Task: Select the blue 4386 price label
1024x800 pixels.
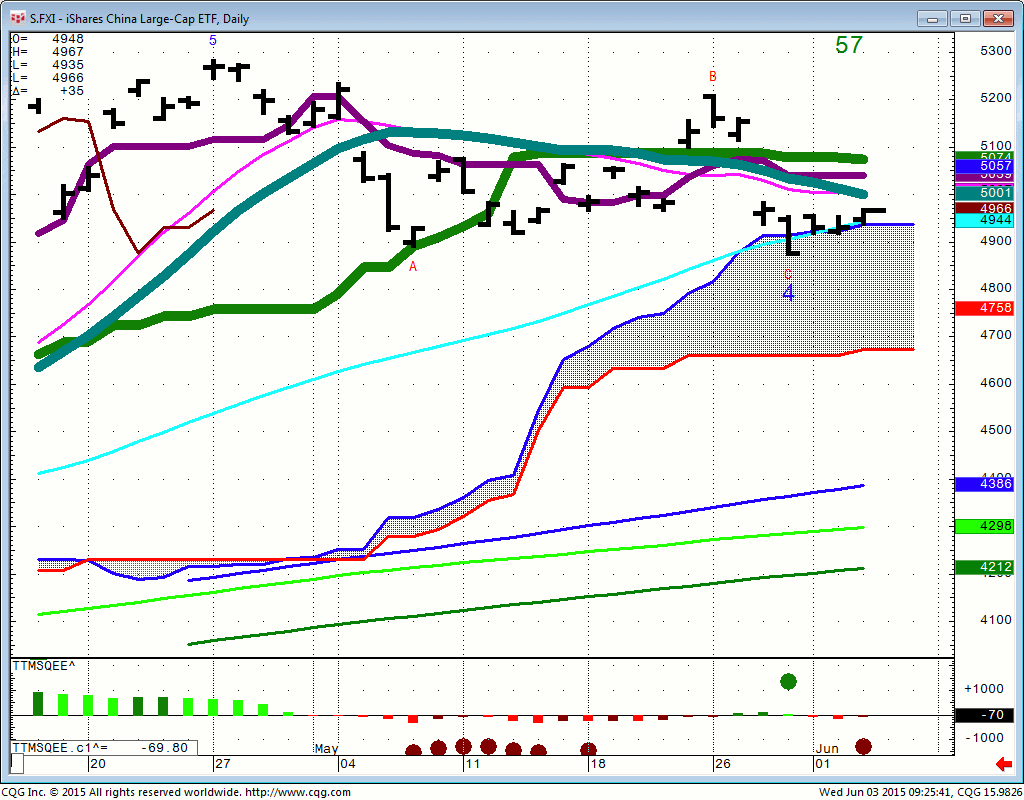Action: (x=984, y=484)
